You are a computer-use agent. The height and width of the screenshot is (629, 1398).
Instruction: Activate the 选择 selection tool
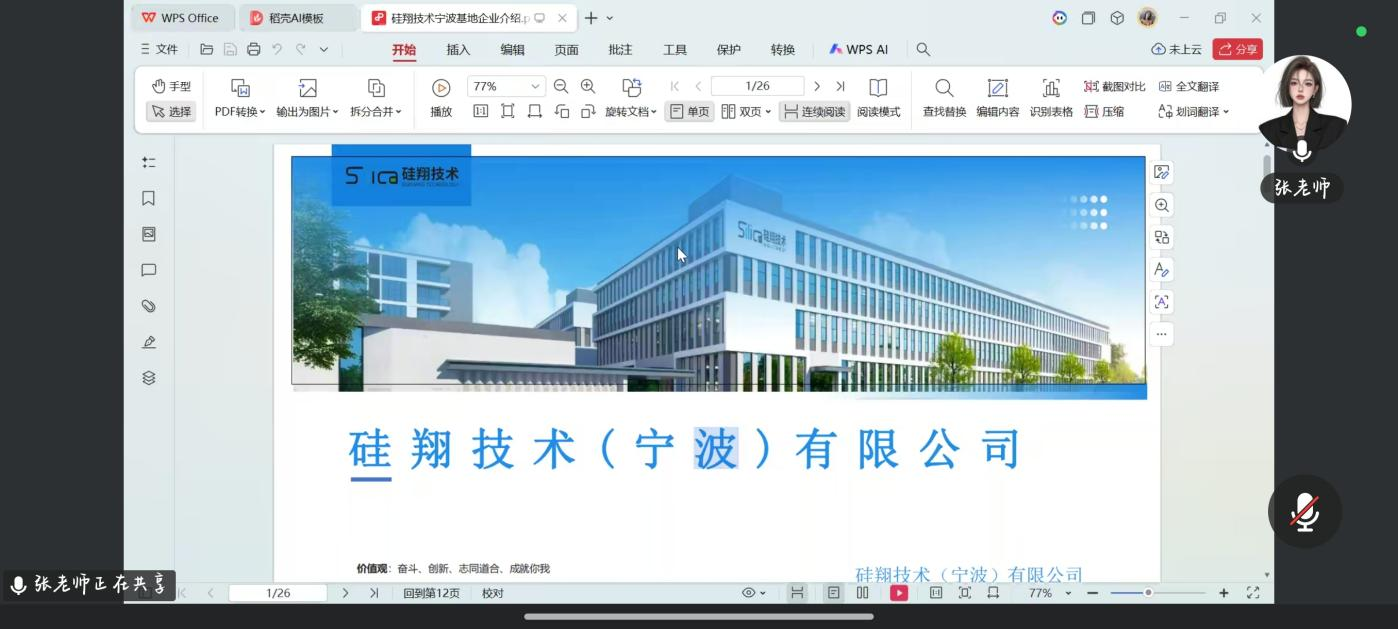(171, 112)
